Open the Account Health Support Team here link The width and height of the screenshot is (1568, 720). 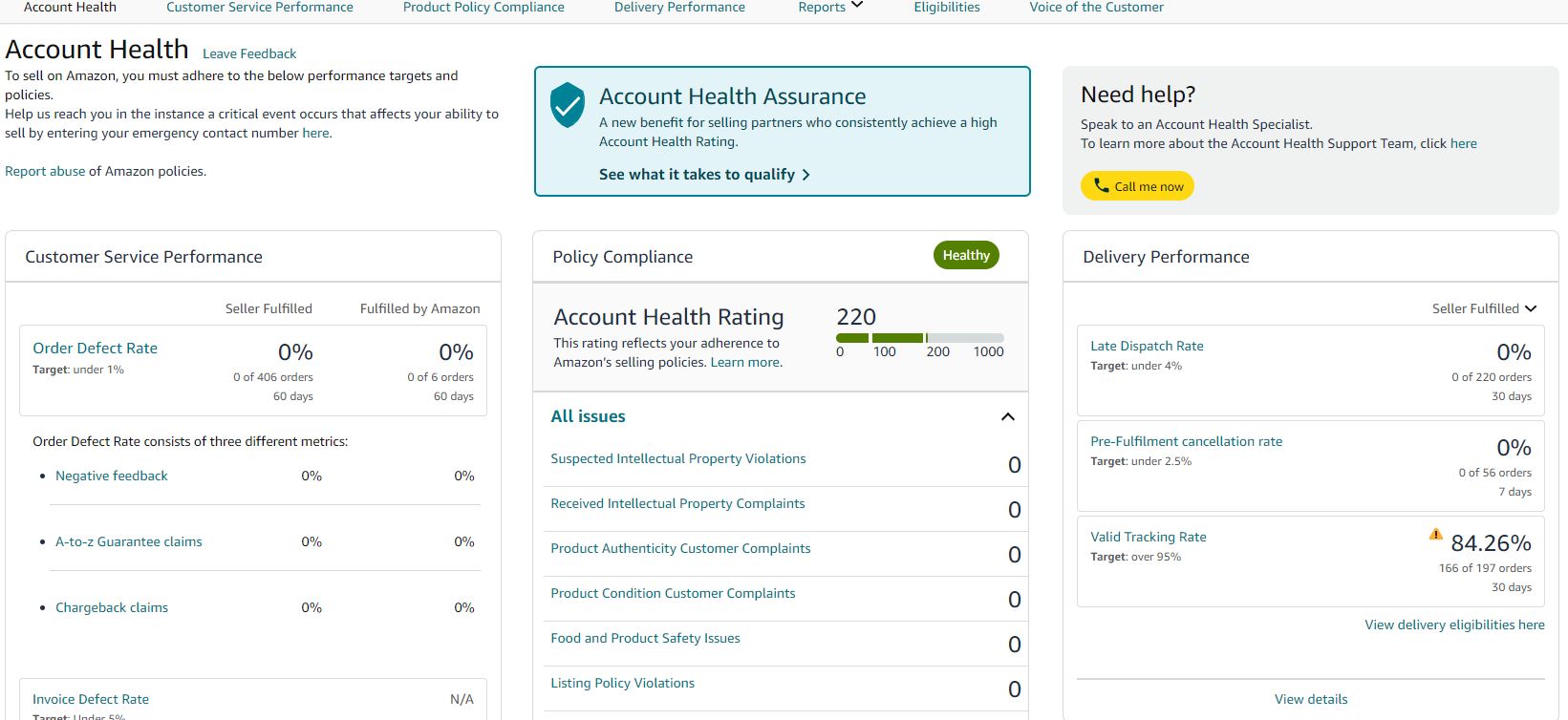pyautogui.click(x=1464, y=143)
